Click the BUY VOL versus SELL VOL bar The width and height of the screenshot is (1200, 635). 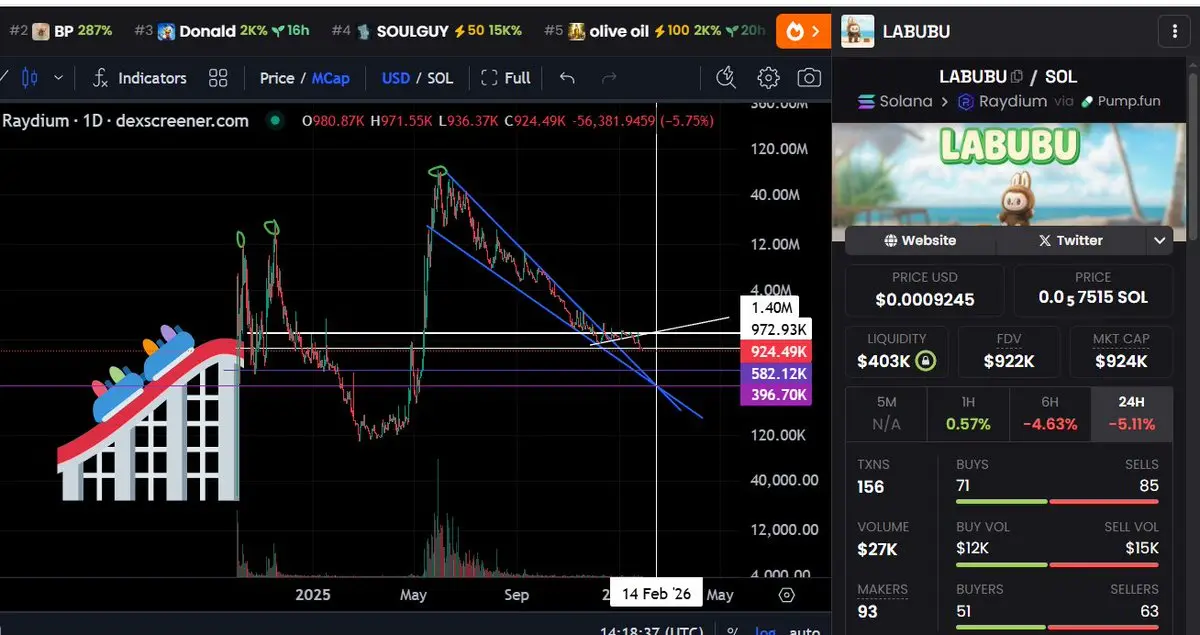1057,564
